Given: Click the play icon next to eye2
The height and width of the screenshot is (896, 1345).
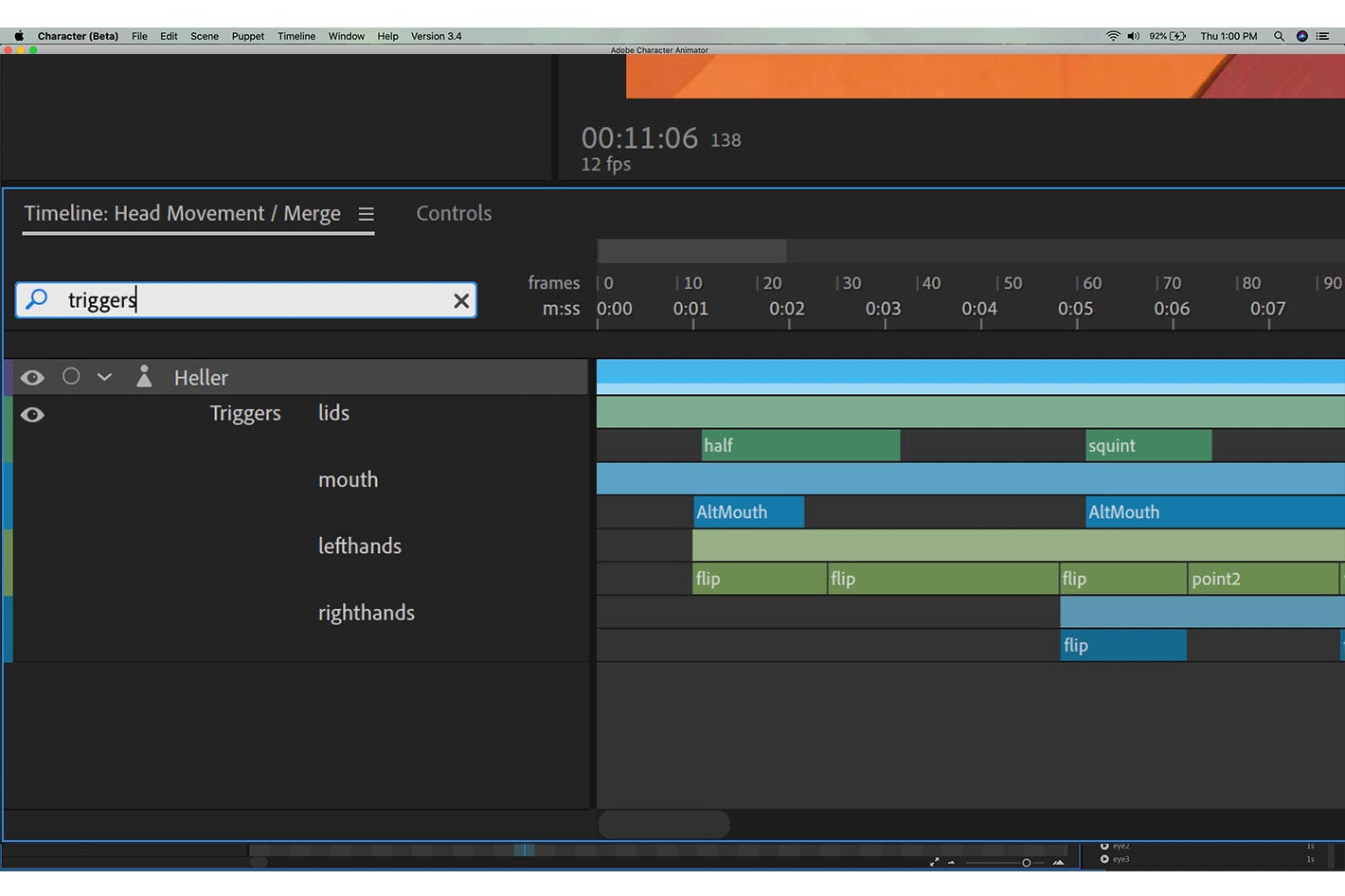Looking at the screenshot, I should point(1104,846).
